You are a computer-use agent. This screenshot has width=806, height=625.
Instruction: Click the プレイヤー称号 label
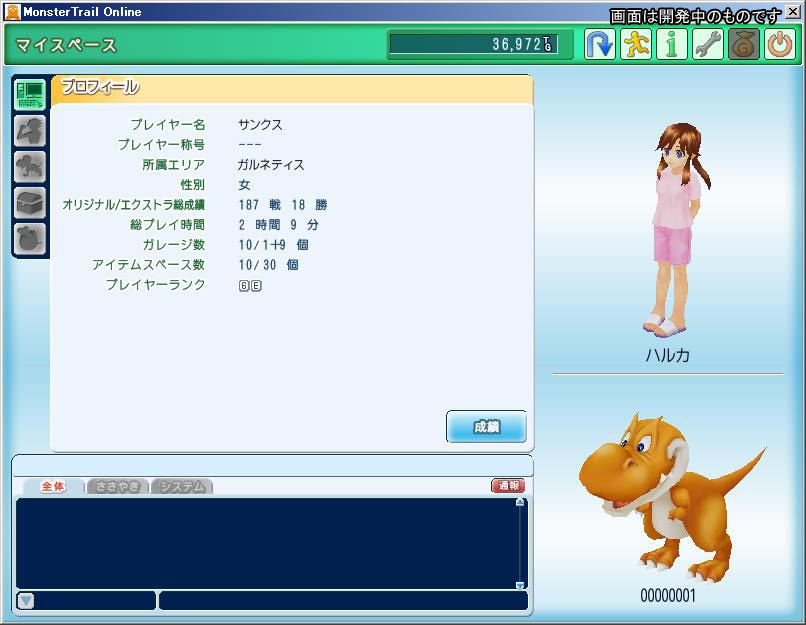pyautogui.click(x=161, y=144)
